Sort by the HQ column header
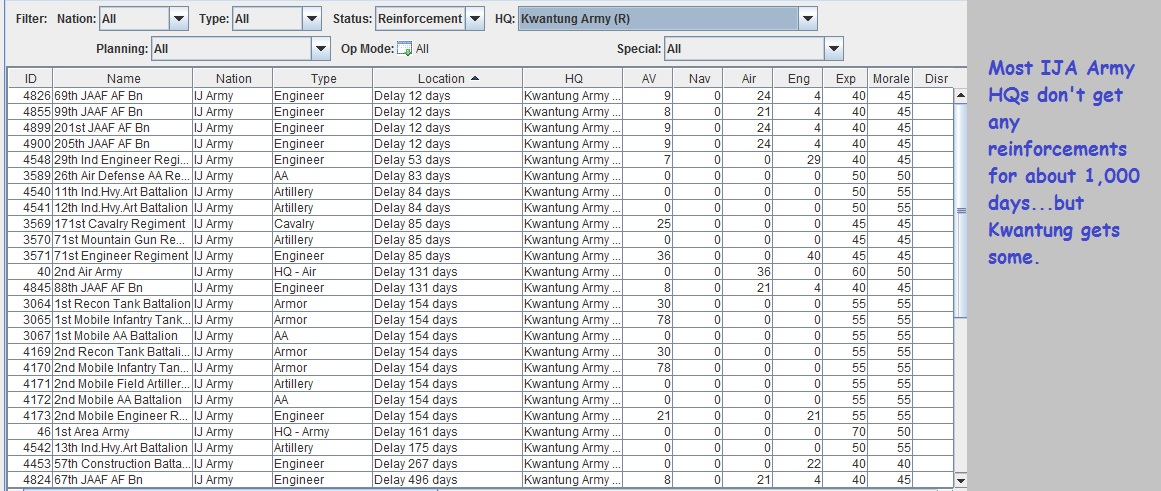Viewport: 1161px width, 491px height. click(x=573, y=79)
